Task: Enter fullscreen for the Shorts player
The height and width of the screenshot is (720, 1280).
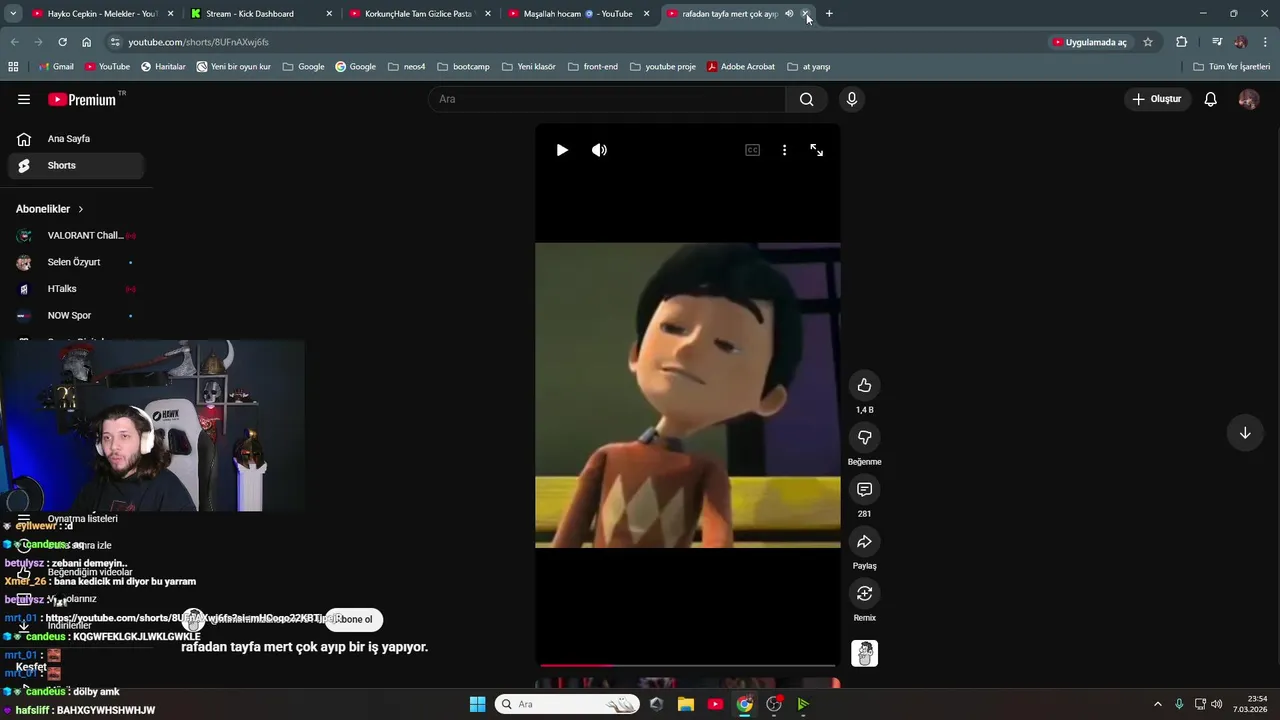Action: click(817, 150)
